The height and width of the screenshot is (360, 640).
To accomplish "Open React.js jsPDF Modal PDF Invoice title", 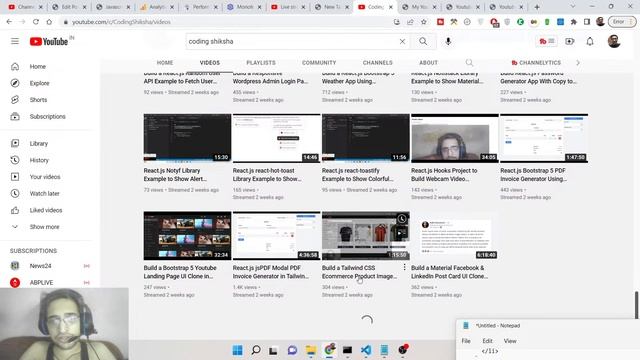I will tap(271, 272).
